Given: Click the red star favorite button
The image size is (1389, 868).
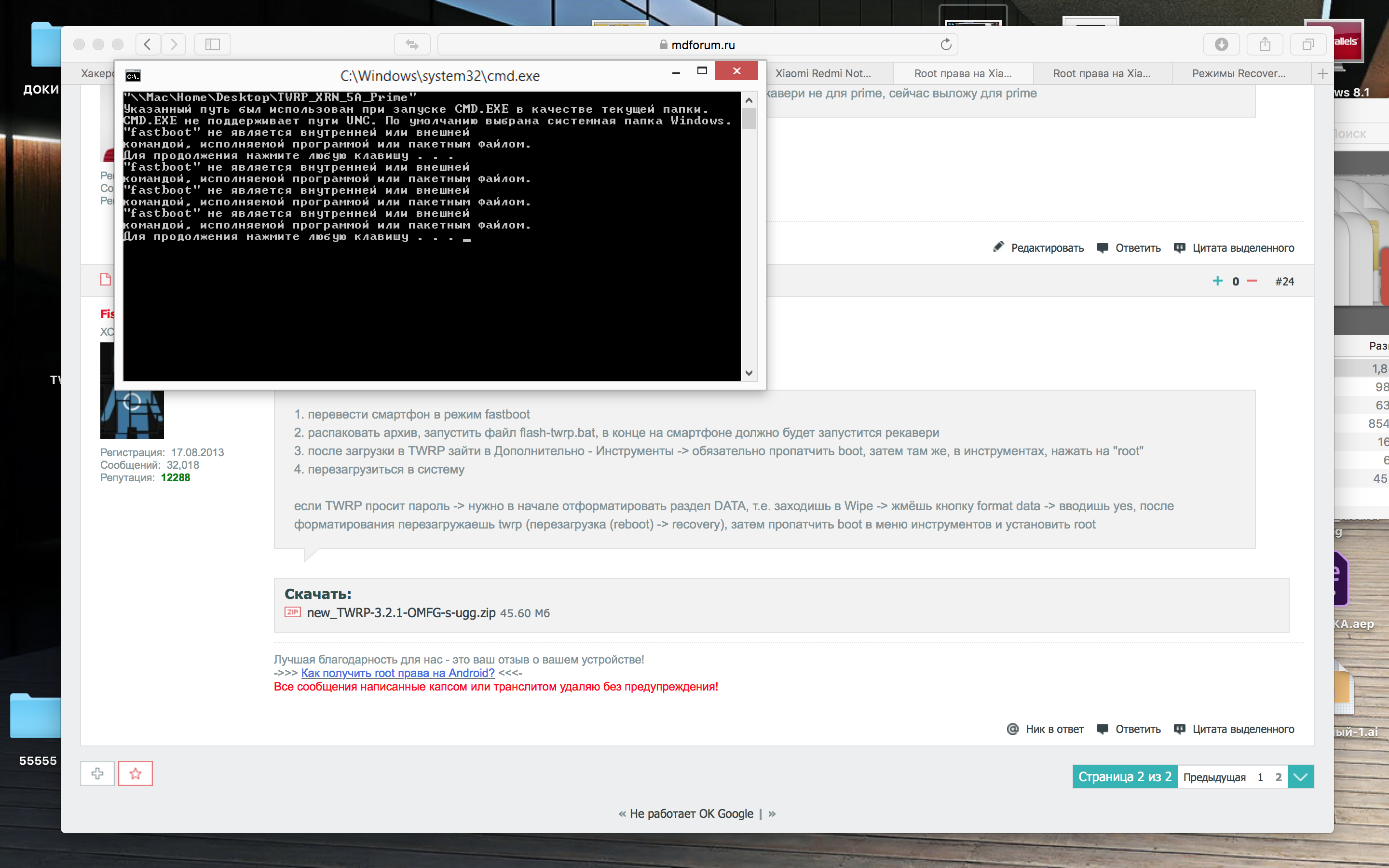Looking at the screenshot, I should pos(136,774).
